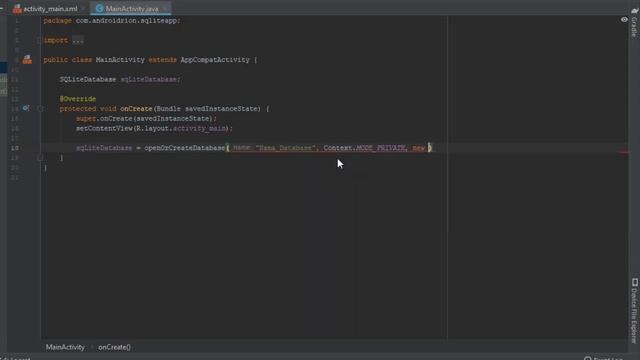Click the AppCompatActivity class name
Screen dimensions: 640x360
coord(215,60)
